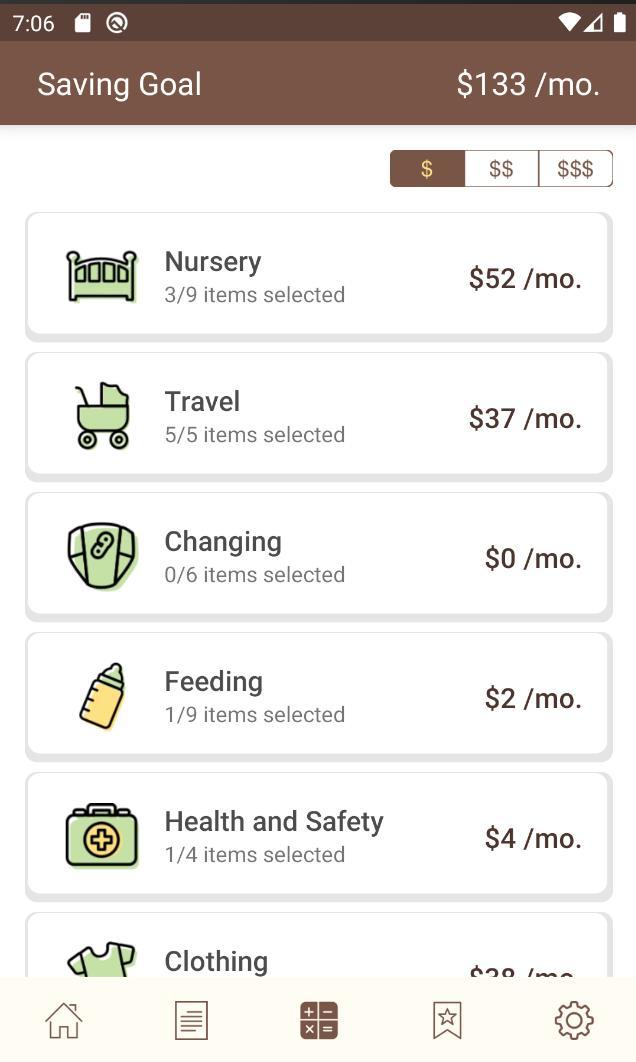Open Settings via the gear icon
636x1062 pixels.
(574, 1020)
